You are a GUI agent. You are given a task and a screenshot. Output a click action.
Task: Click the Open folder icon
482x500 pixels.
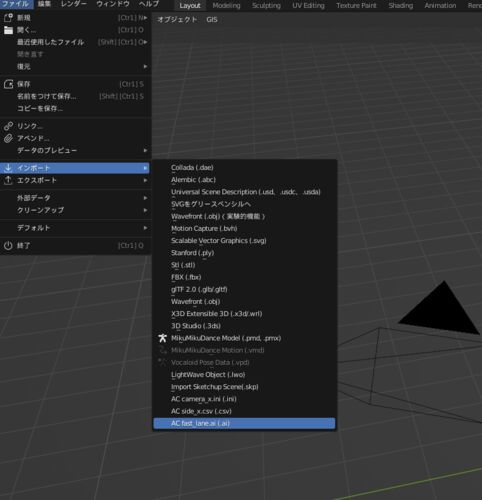(8, 30)
